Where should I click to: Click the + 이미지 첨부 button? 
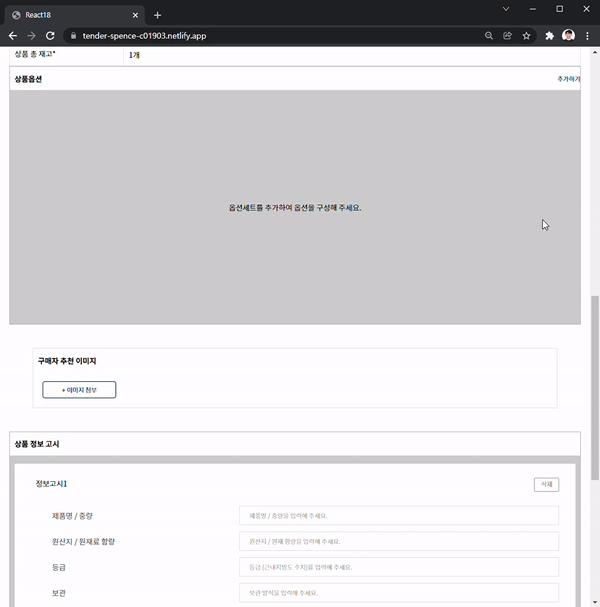point(79,389)
